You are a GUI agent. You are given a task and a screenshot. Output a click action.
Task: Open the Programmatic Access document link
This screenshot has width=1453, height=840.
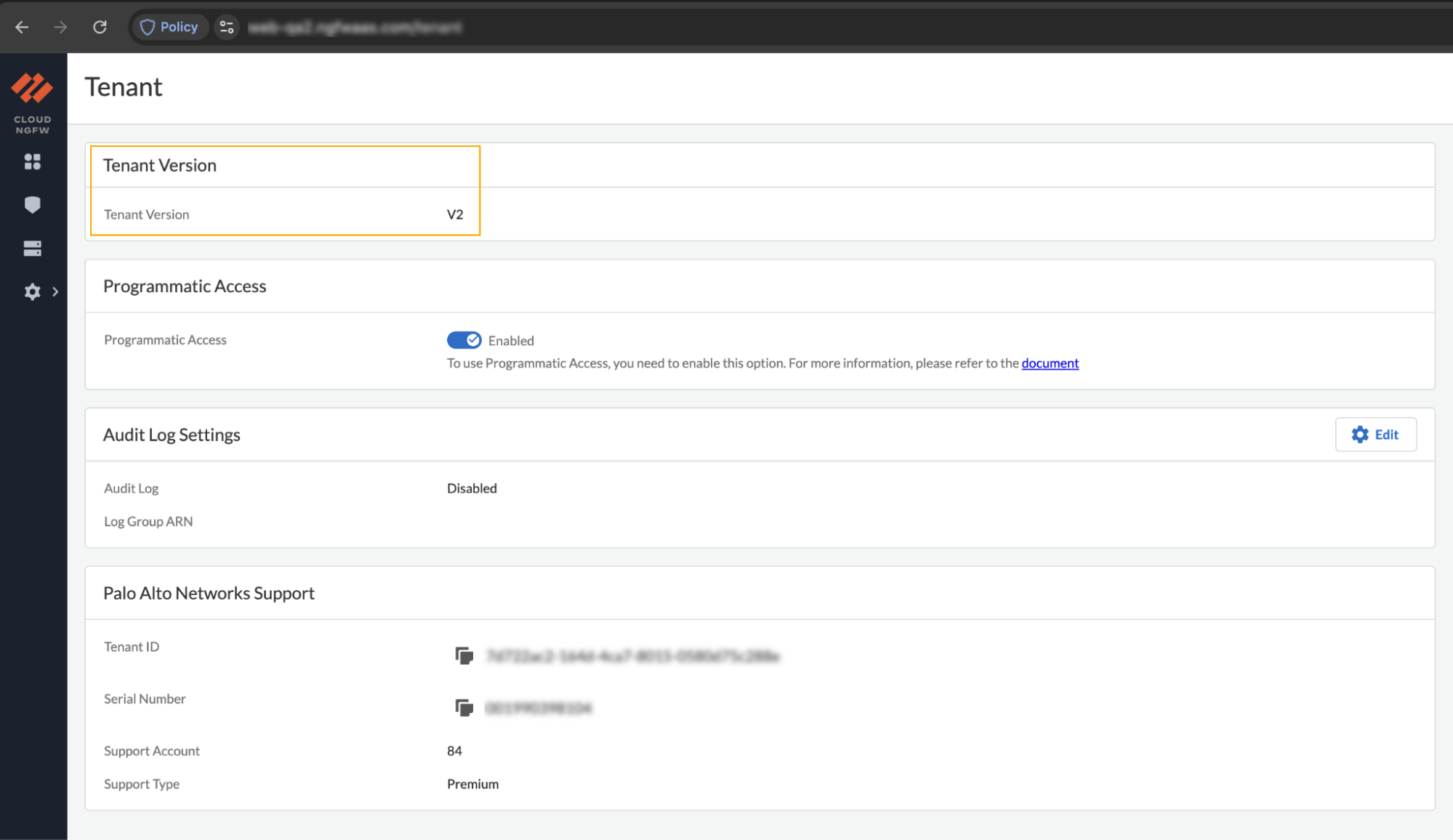(x=1050, y=363)
